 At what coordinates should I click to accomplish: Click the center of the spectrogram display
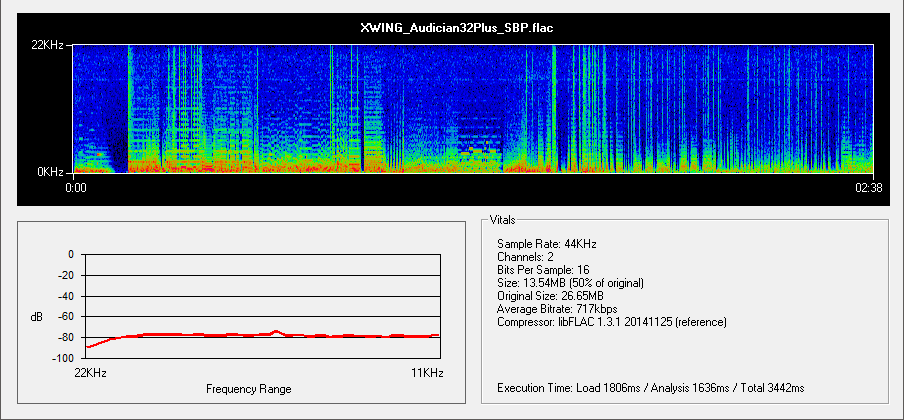pos(473,109)
